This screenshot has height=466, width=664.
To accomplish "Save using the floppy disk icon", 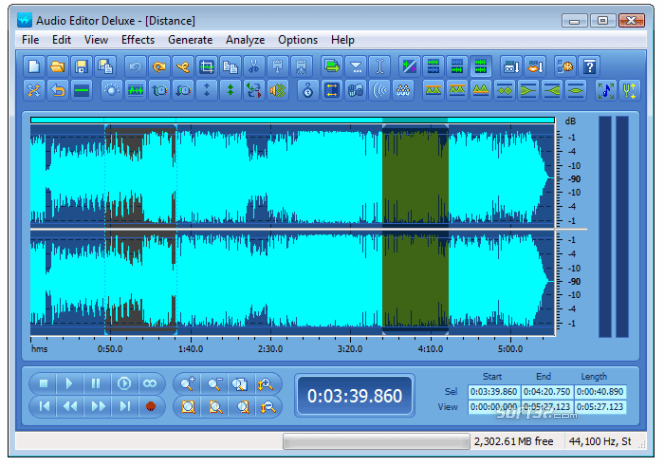I will click(81, 67).
